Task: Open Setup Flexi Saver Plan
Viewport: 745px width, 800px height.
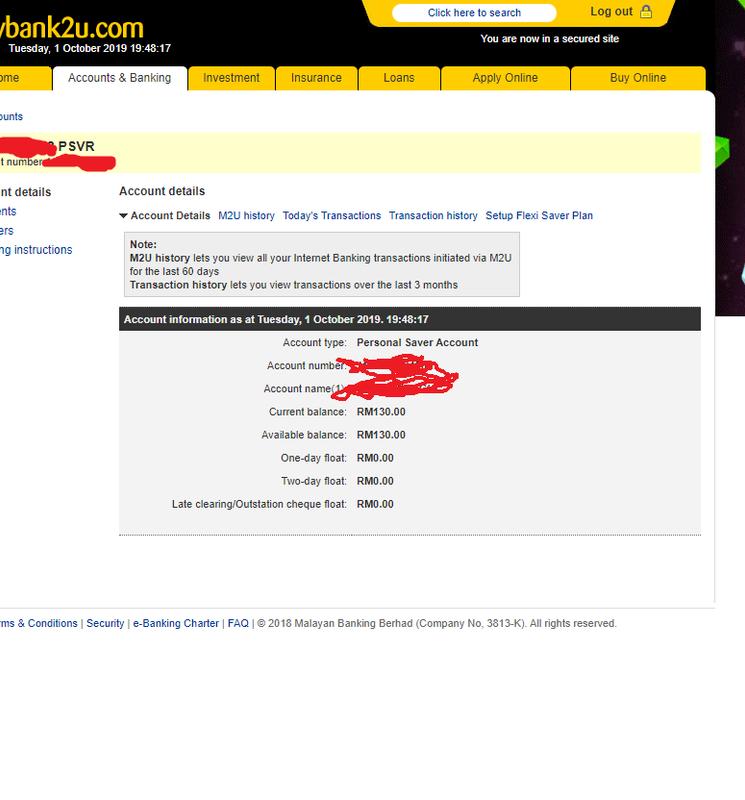Action: coord(539,216)
